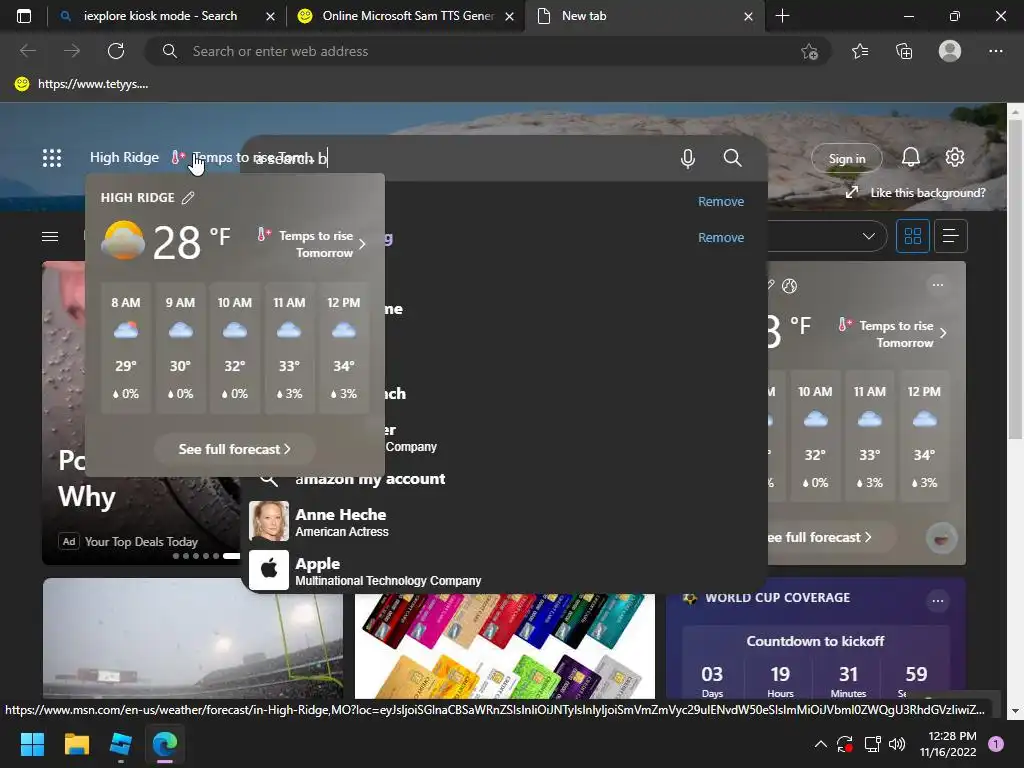Open the tetyys favorites bar bookmark
1024x768 pixels.
click(82, 84)
